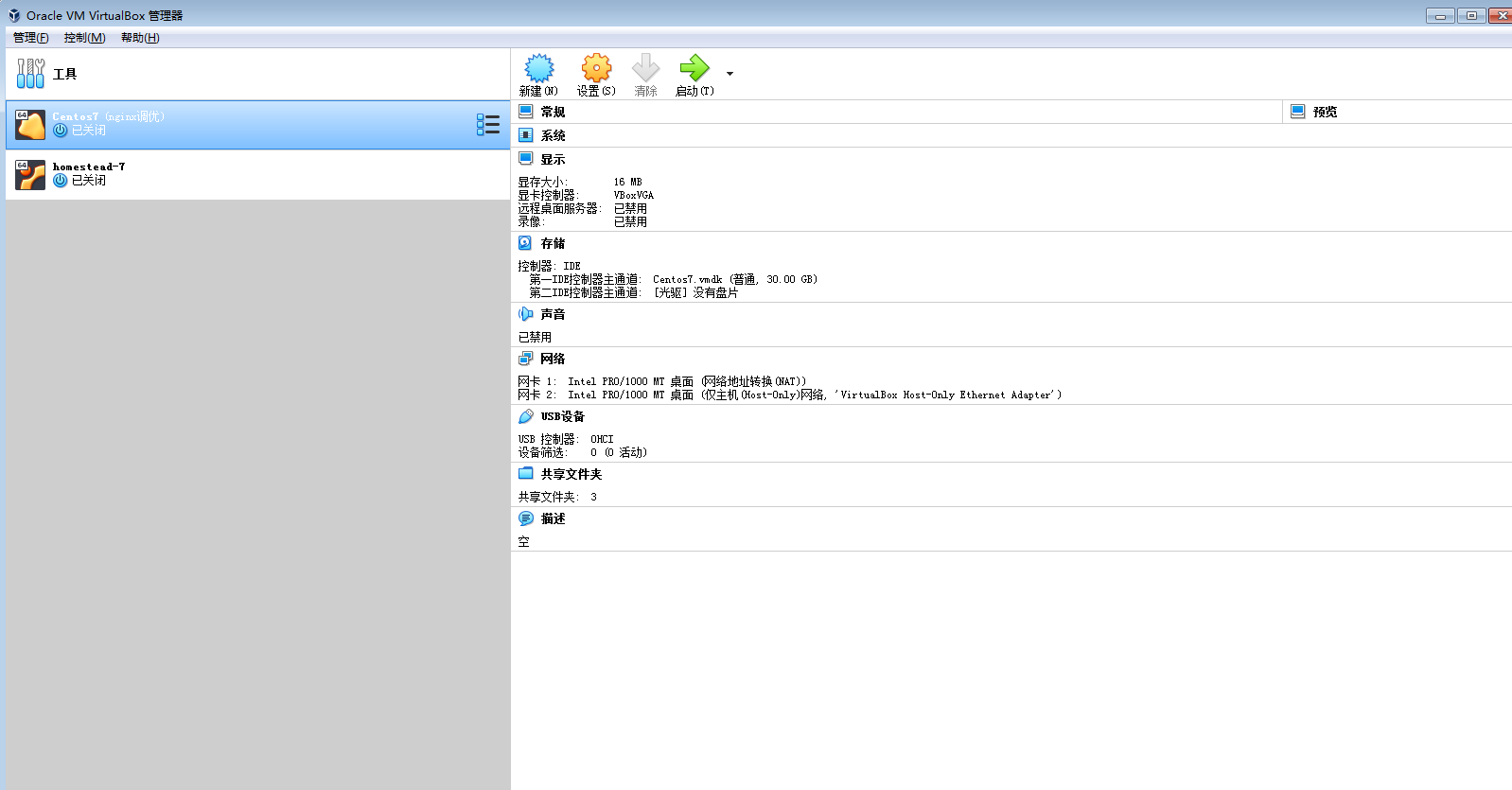Open the 存储 section header
Image resolution: width=1512 pixels, height=790 pixels.
click(x=553, y=243)
